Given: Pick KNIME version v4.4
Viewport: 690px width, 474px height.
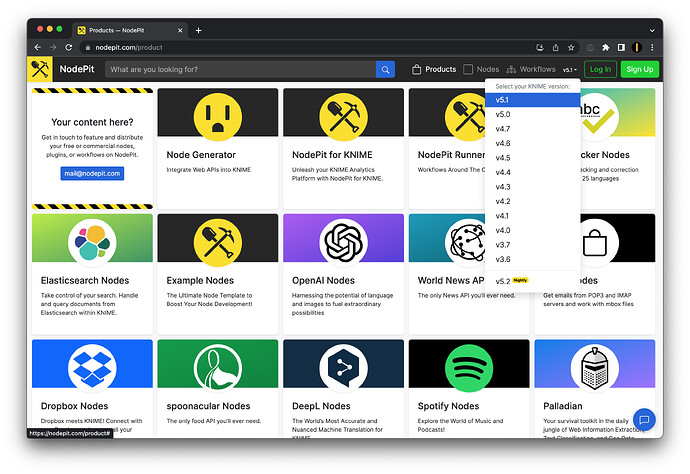Looking at the screenshot, I should [532, 173].
